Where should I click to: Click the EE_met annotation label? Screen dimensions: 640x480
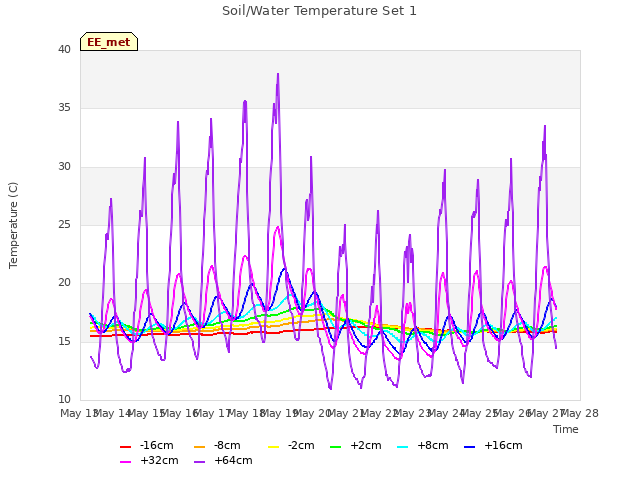[109, 42]
